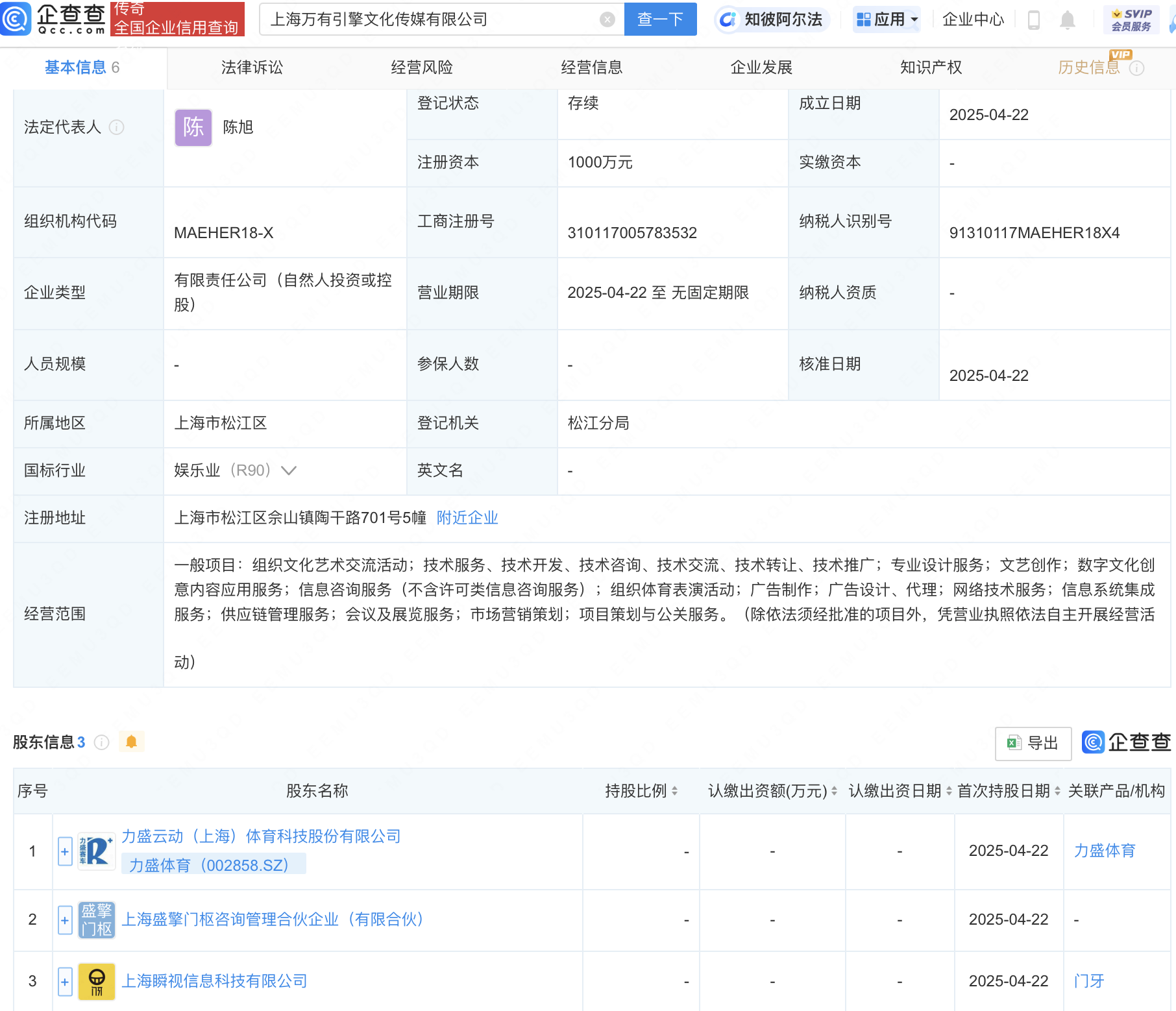Click the 股东名称 column header
This screenshot has width=1176, height=1011.
(x=317, y=791)
